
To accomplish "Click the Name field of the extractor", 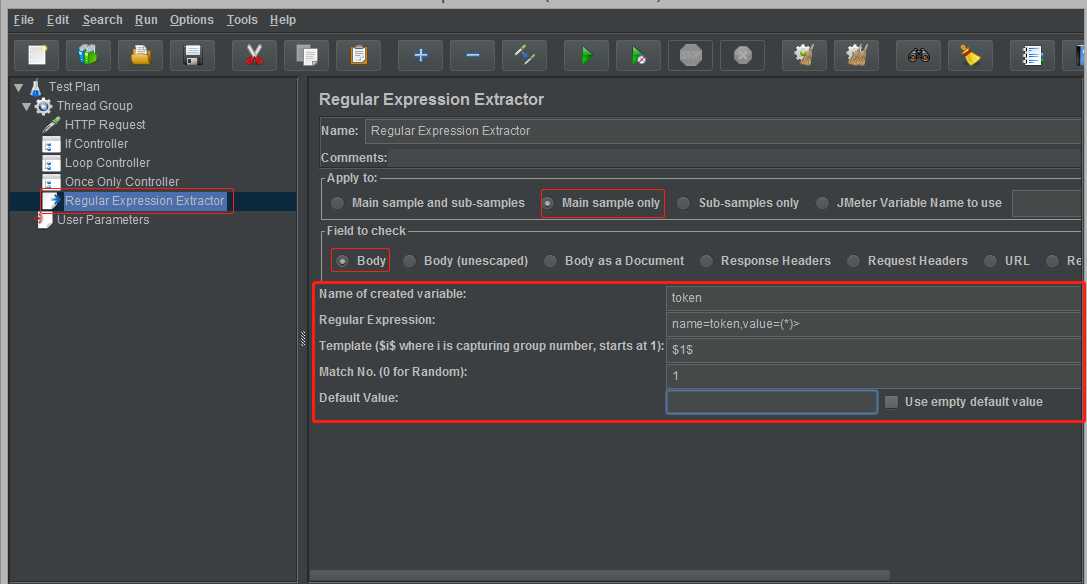I will pos(722,130).
